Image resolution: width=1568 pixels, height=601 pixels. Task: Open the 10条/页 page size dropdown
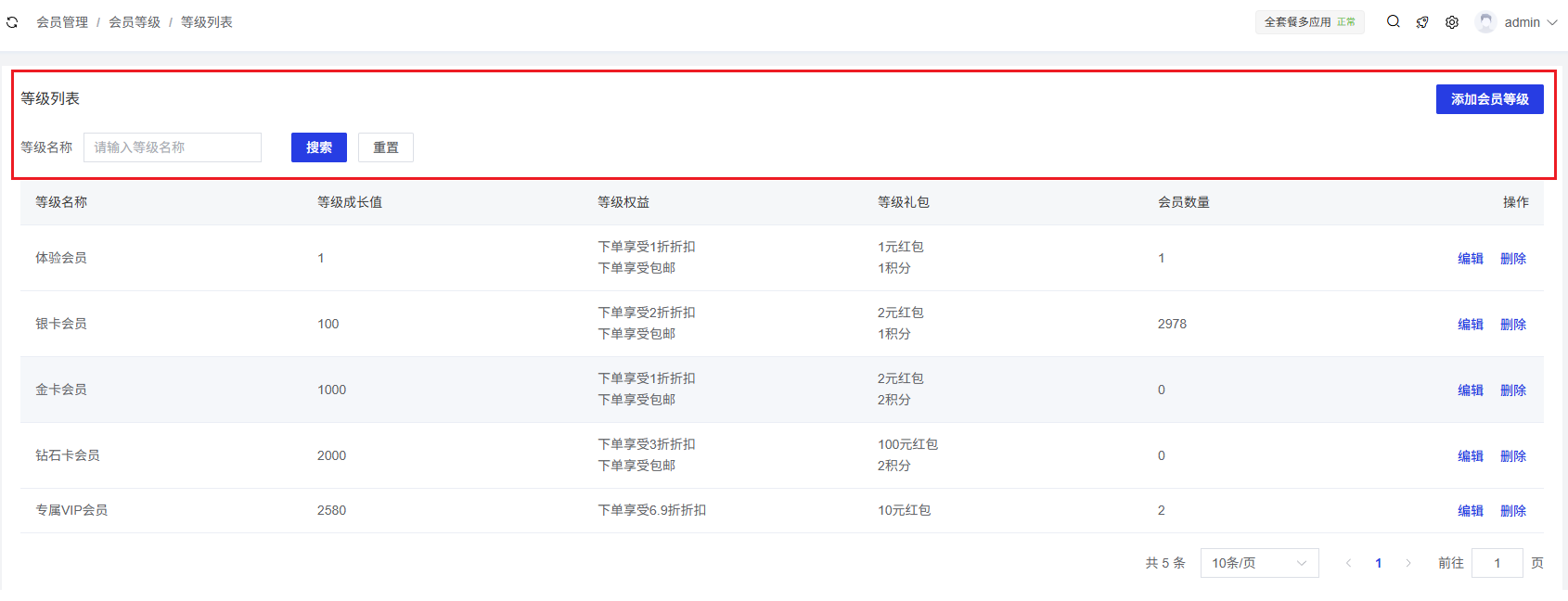coord(1259,563)
